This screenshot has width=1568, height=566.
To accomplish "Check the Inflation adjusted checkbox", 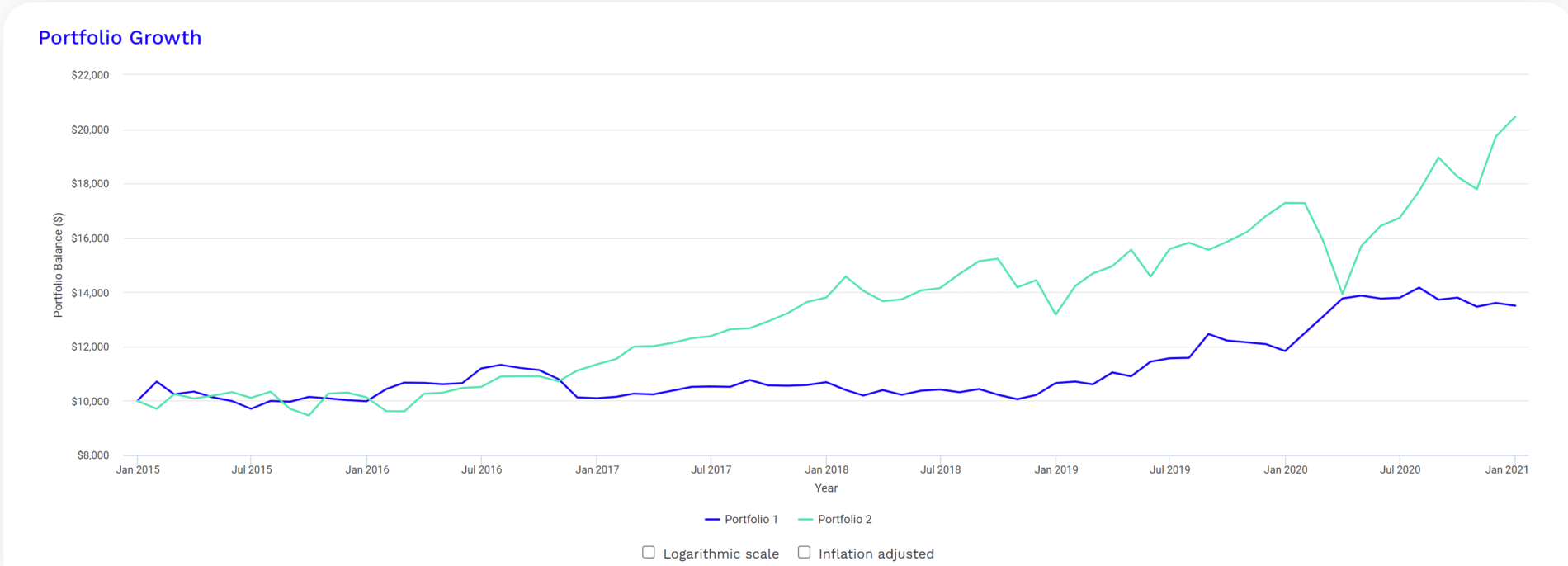I will tap(804, 553).
